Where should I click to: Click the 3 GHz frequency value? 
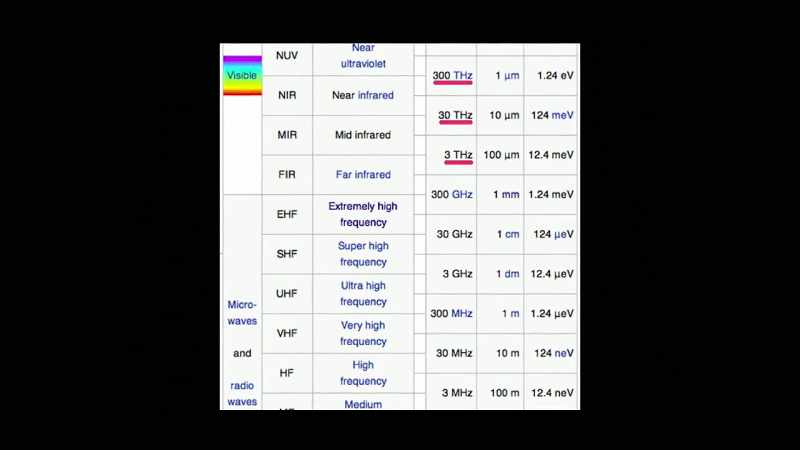tap(457, 274)
